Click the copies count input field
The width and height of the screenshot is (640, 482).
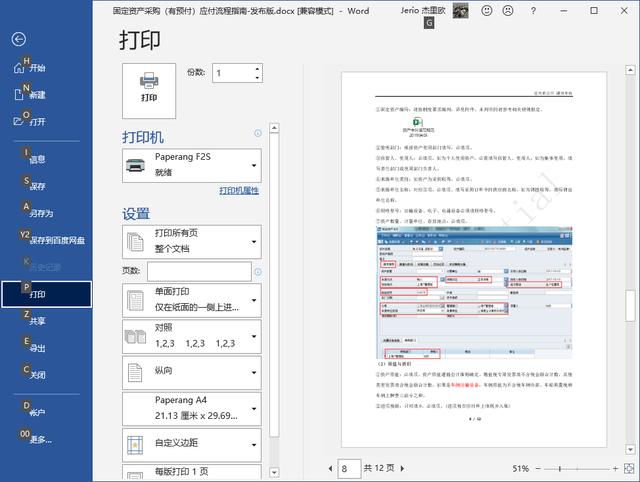tap(233, 73)
